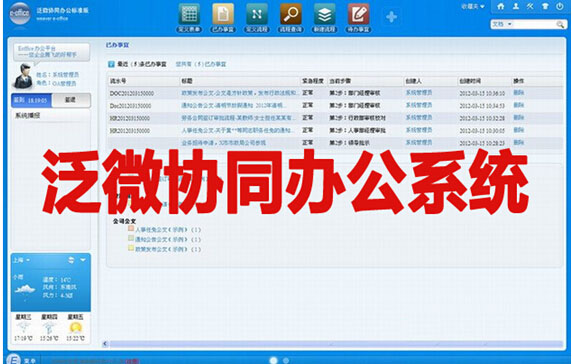Image resolution: width=572 pixels, height=364 pixels.
Task: Open the 流程查询 magnifier icon
Action: pos(291,15)
